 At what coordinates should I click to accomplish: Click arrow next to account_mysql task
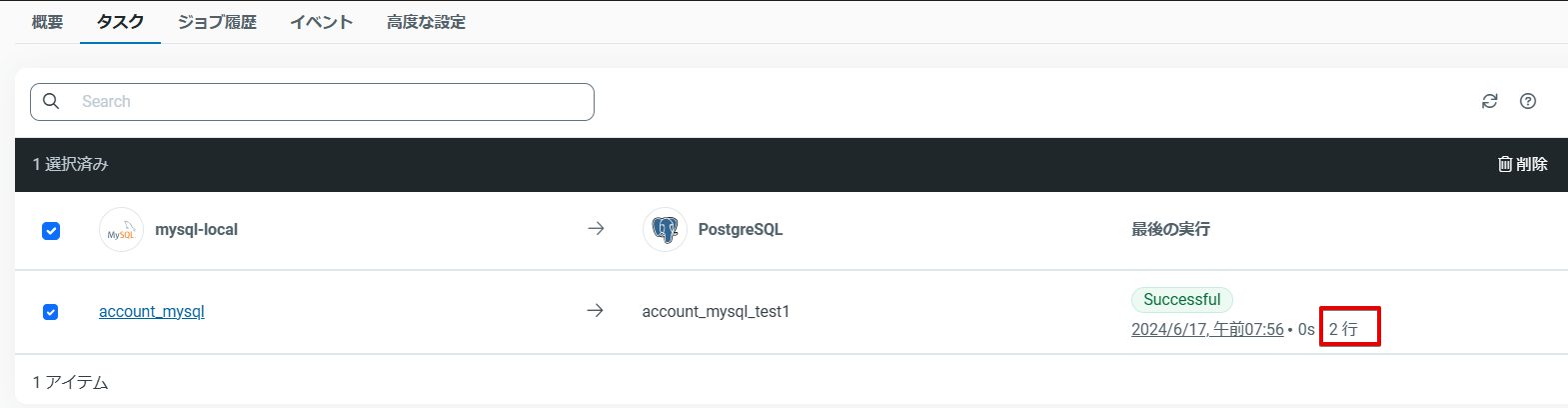595,311
